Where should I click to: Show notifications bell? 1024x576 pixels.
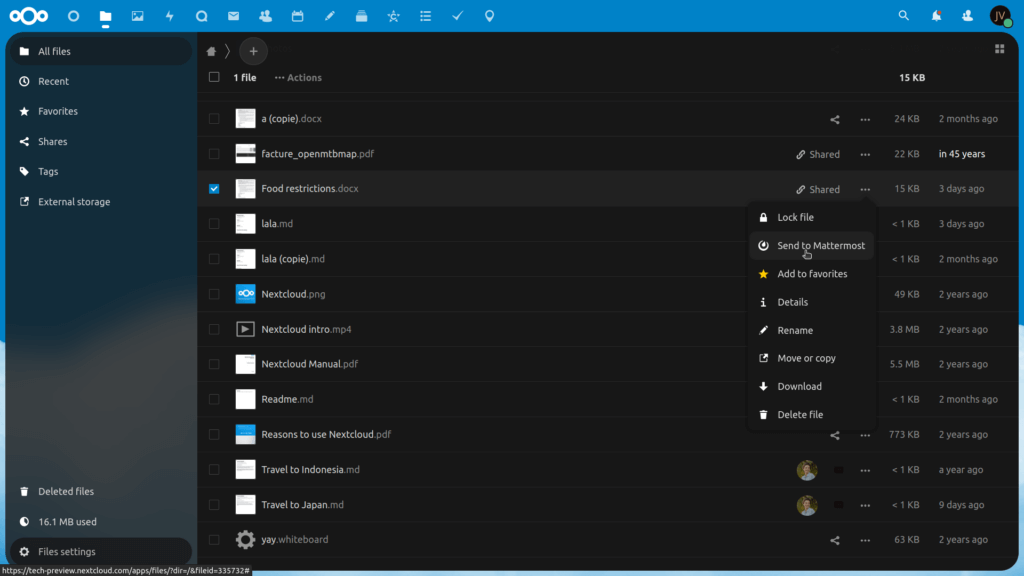pyautogui.click(x=936, y=16)
